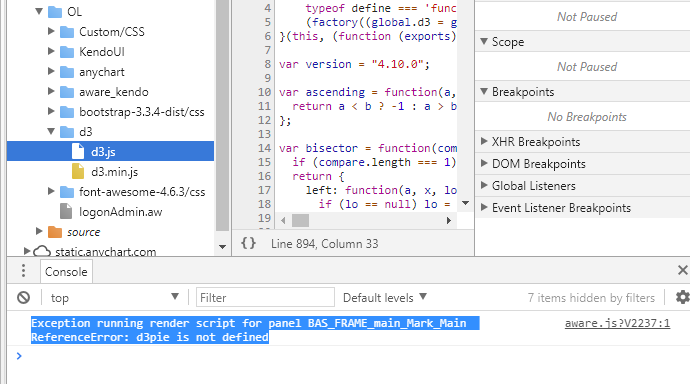Select the aware_kendo folder icon

tap(67, 92)
